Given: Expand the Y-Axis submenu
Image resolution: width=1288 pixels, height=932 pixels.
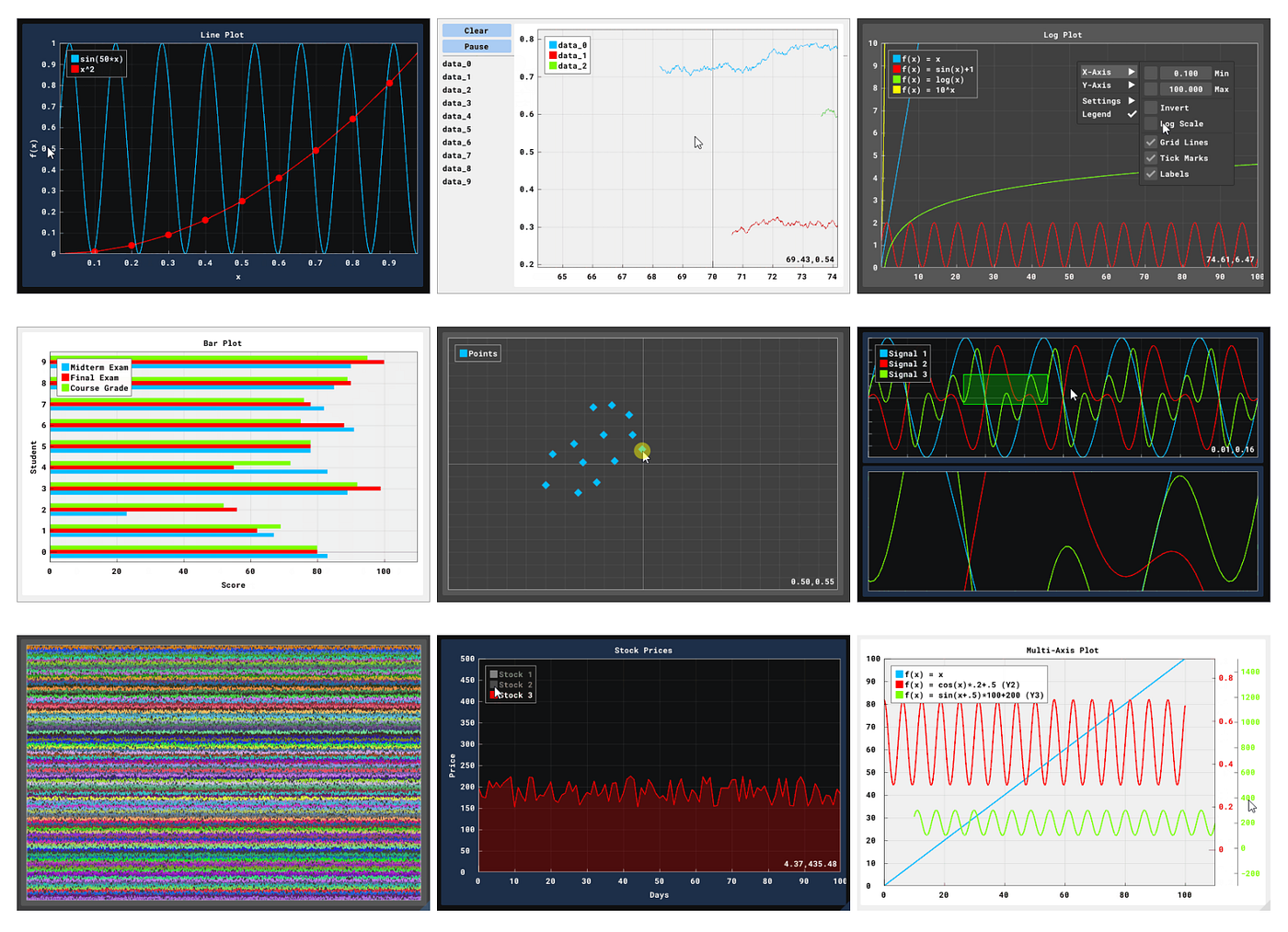Looking at the screenshot, I should tap(1109, 86).
